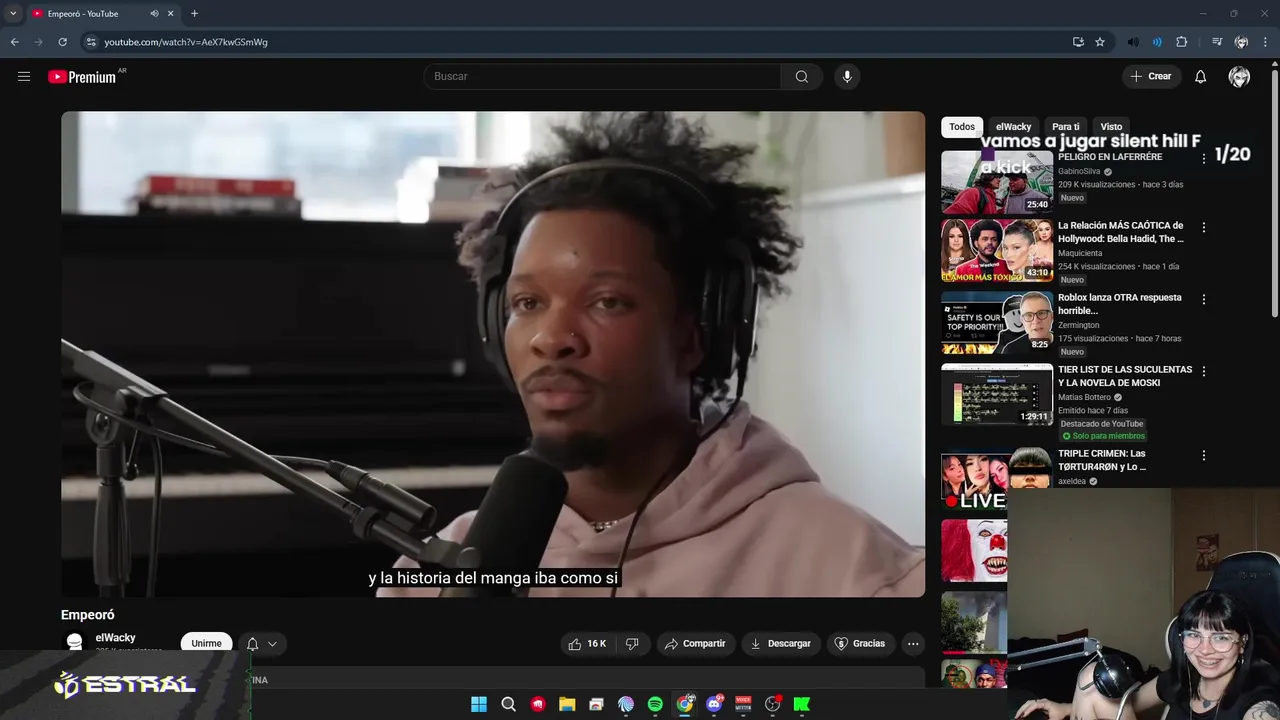This screenshot has height=720, width=1280.
Task: Dislike the video with thumbs-down
Action: point(632,644)
